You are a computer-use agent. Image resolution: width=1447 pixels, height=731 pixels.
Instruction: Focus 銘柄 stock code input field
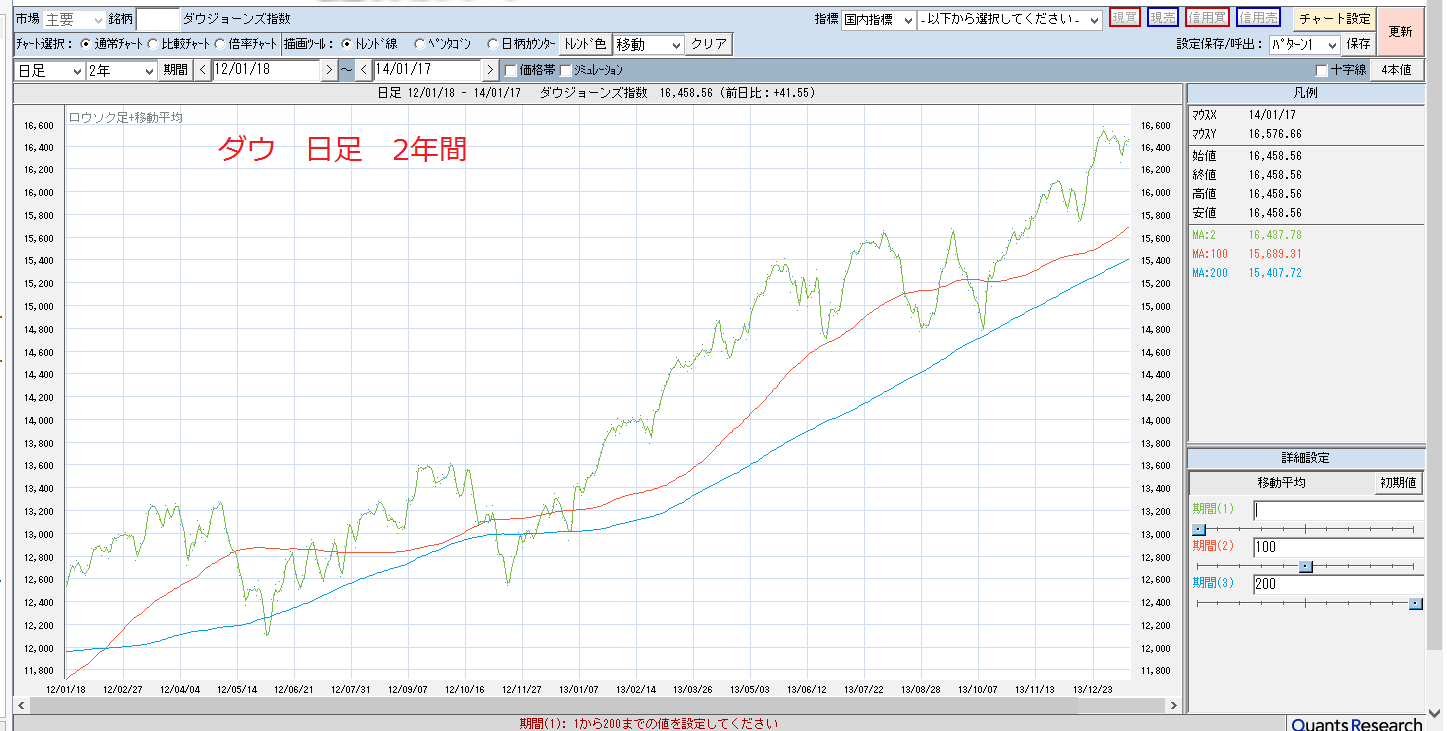pos(157,19)
